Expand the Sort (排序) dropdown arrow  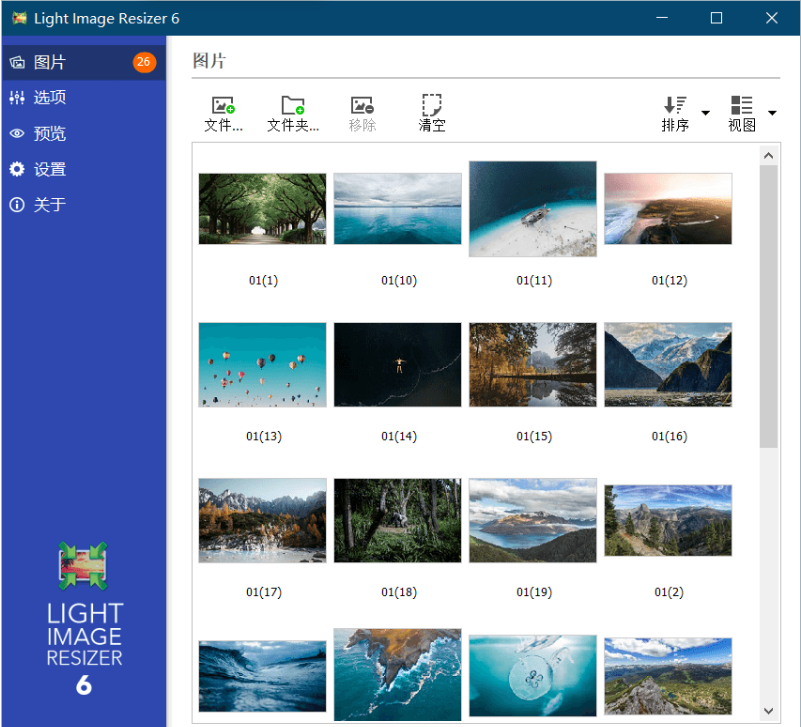pyautogui.click(x=705, y=113)
